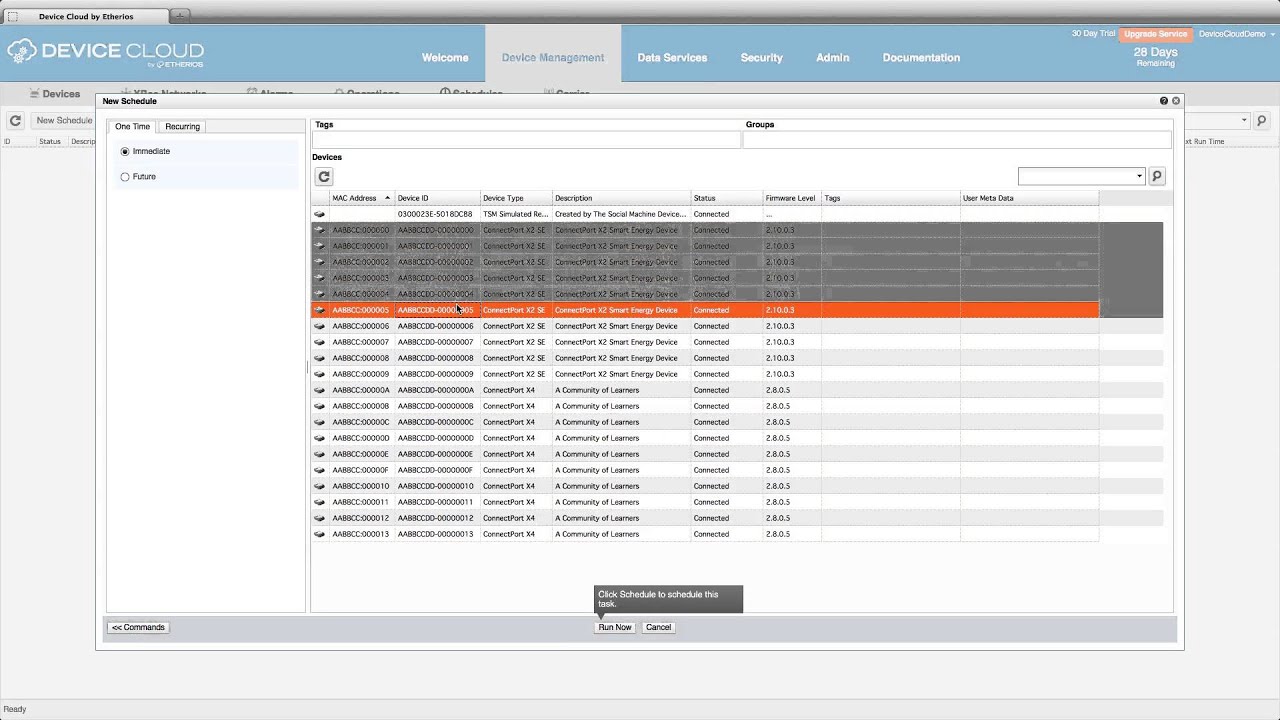Sort by Description column header

[621, 198]
